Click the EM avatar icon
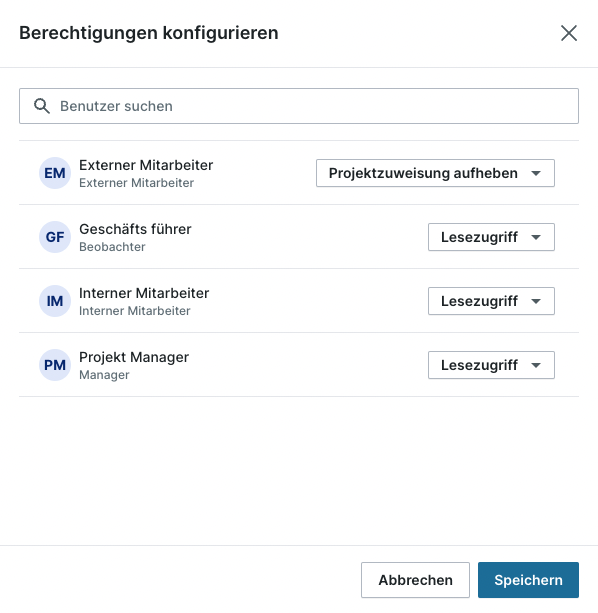598x613 pixels. [x=55, y=173]
